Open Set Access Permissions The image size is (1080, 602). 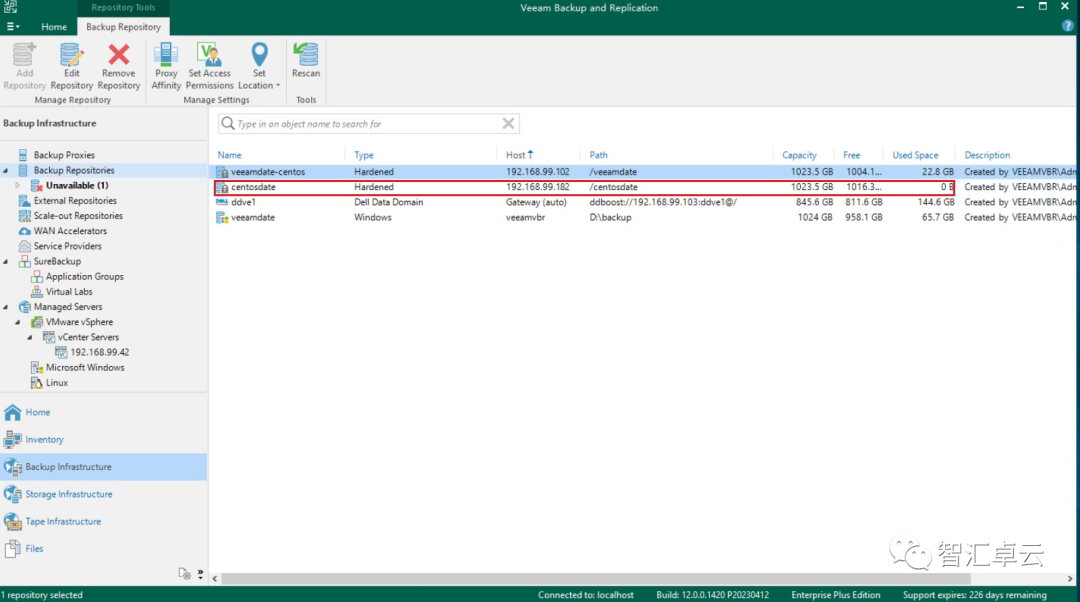(209, 65)
